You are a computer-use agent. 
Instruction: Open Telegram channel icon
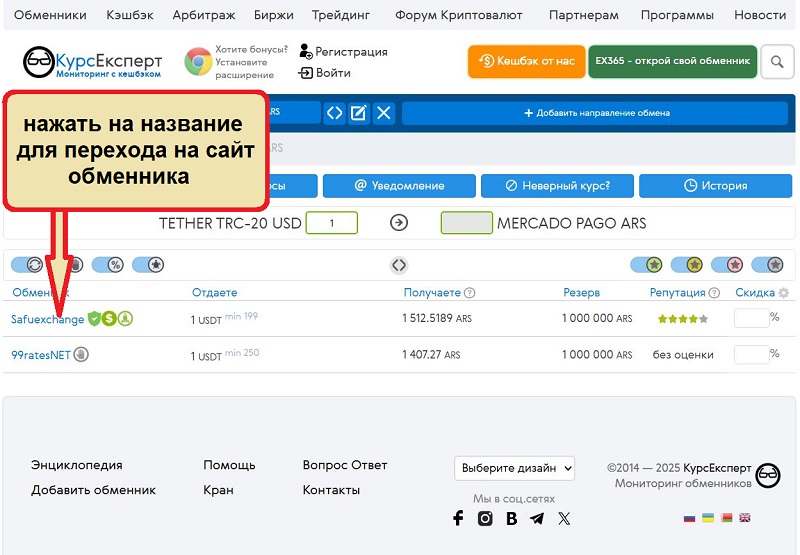point(537,519)
